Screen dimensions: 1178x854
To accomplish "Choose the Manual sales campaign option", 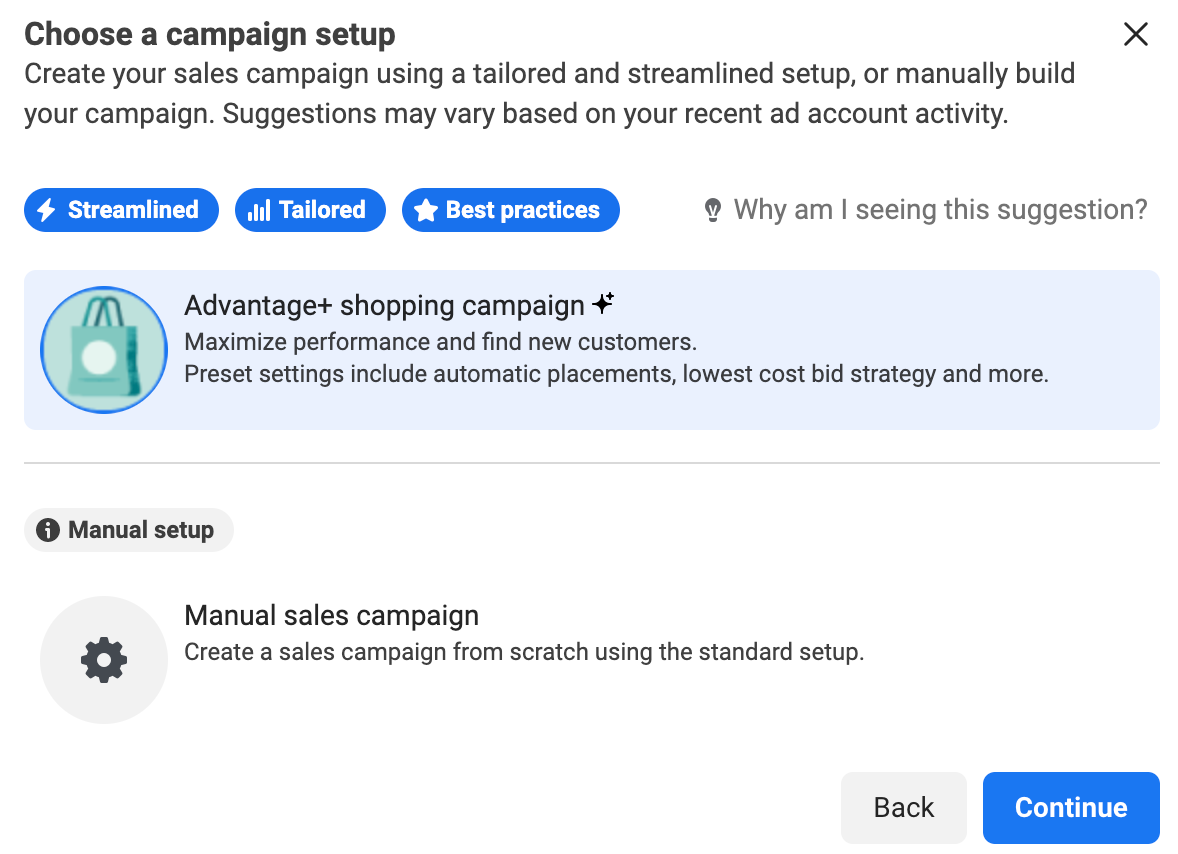I will (x=331, y=615).
